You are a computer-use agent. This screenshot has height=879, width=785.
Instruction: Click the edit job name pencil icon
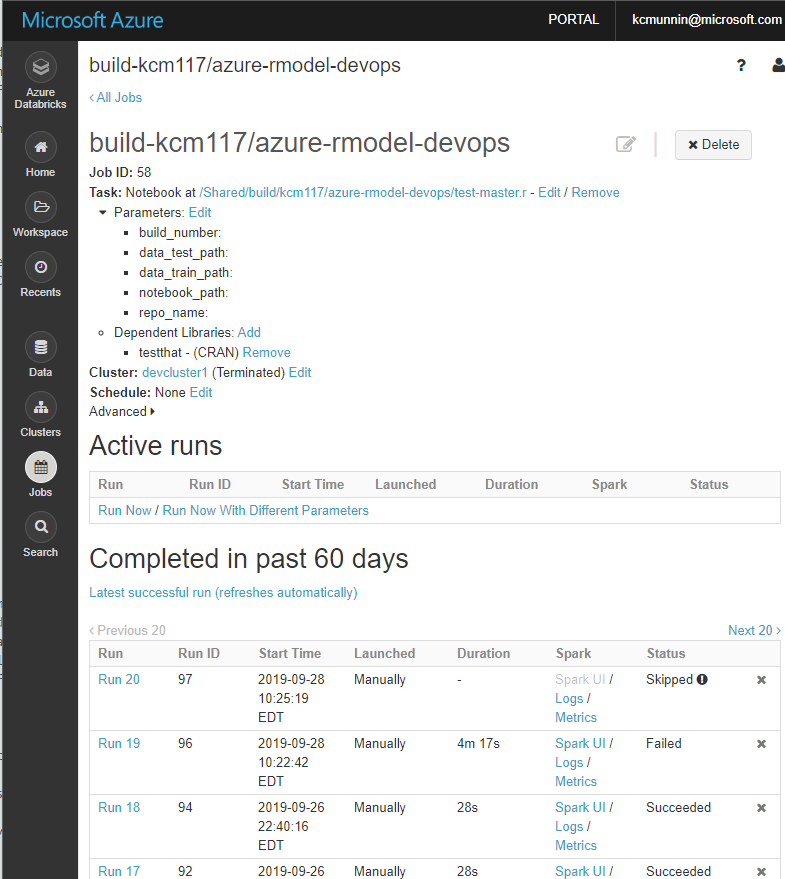coord(626,144)
